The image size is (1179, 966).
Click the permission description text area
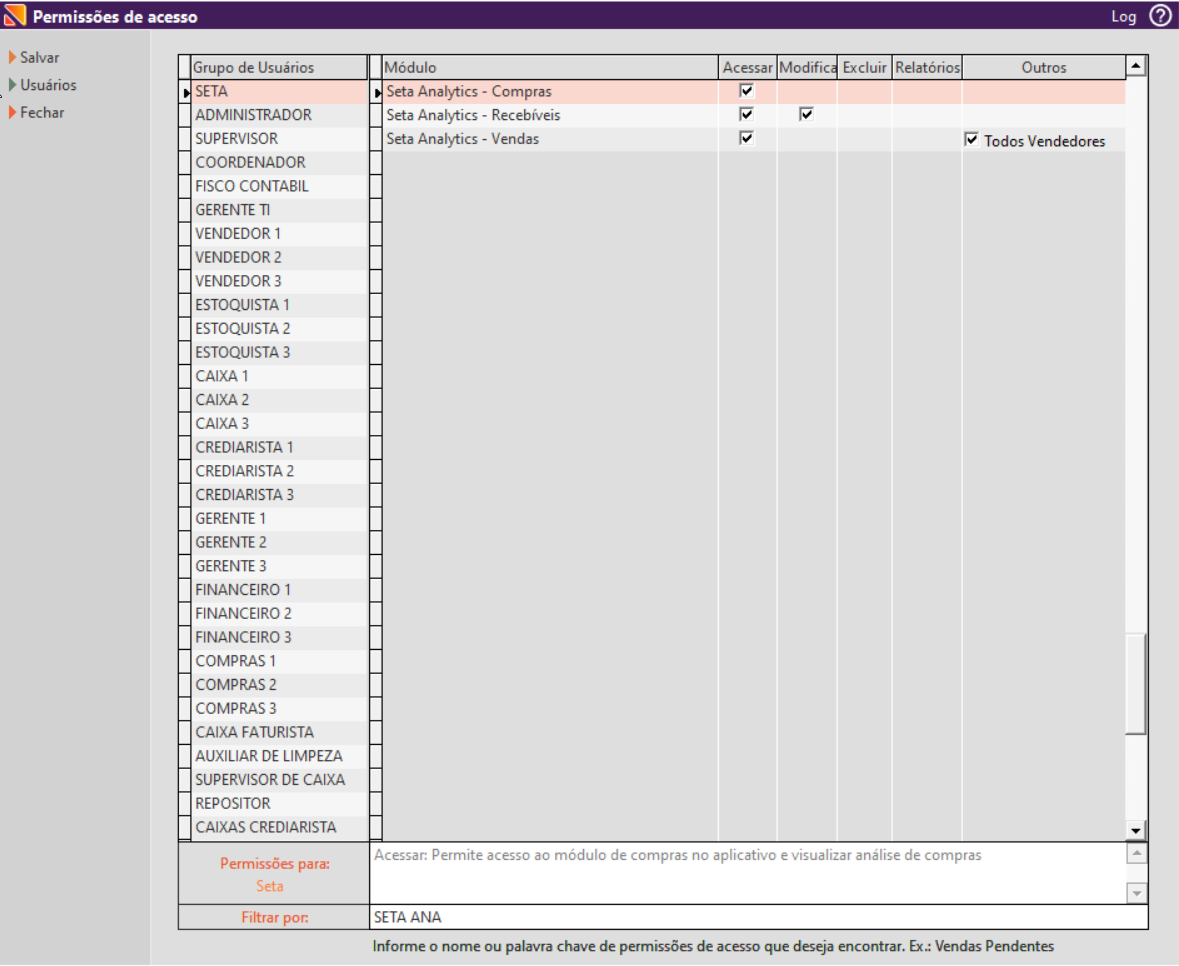[748, 873]
